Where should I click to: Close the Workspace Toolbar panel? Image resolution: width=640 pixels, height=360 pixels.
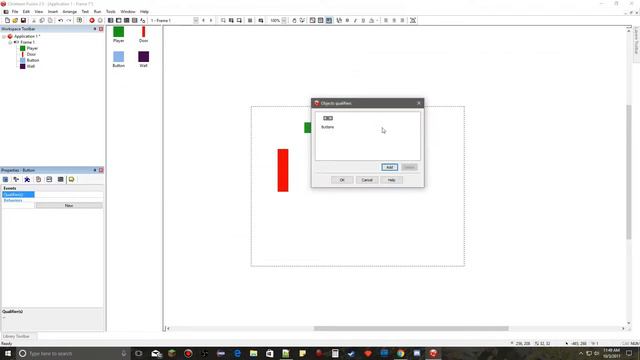(101, 29)
